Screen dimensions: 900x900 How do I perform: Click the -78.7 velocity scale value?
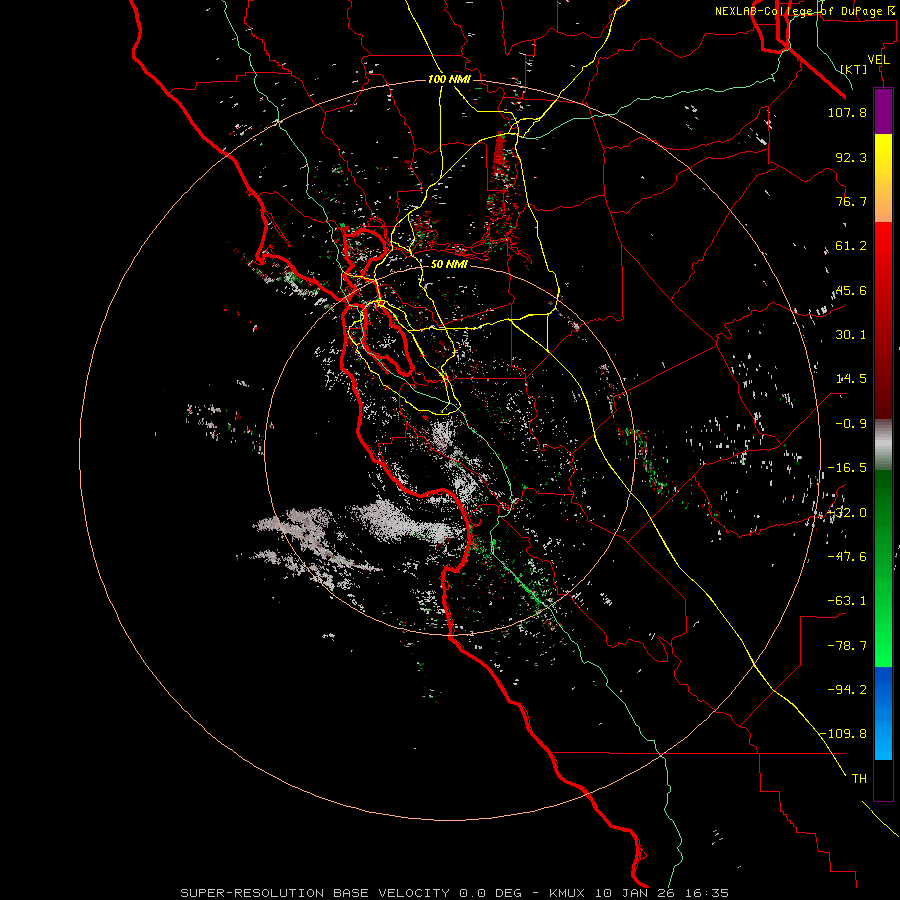[x=847, y=646]
